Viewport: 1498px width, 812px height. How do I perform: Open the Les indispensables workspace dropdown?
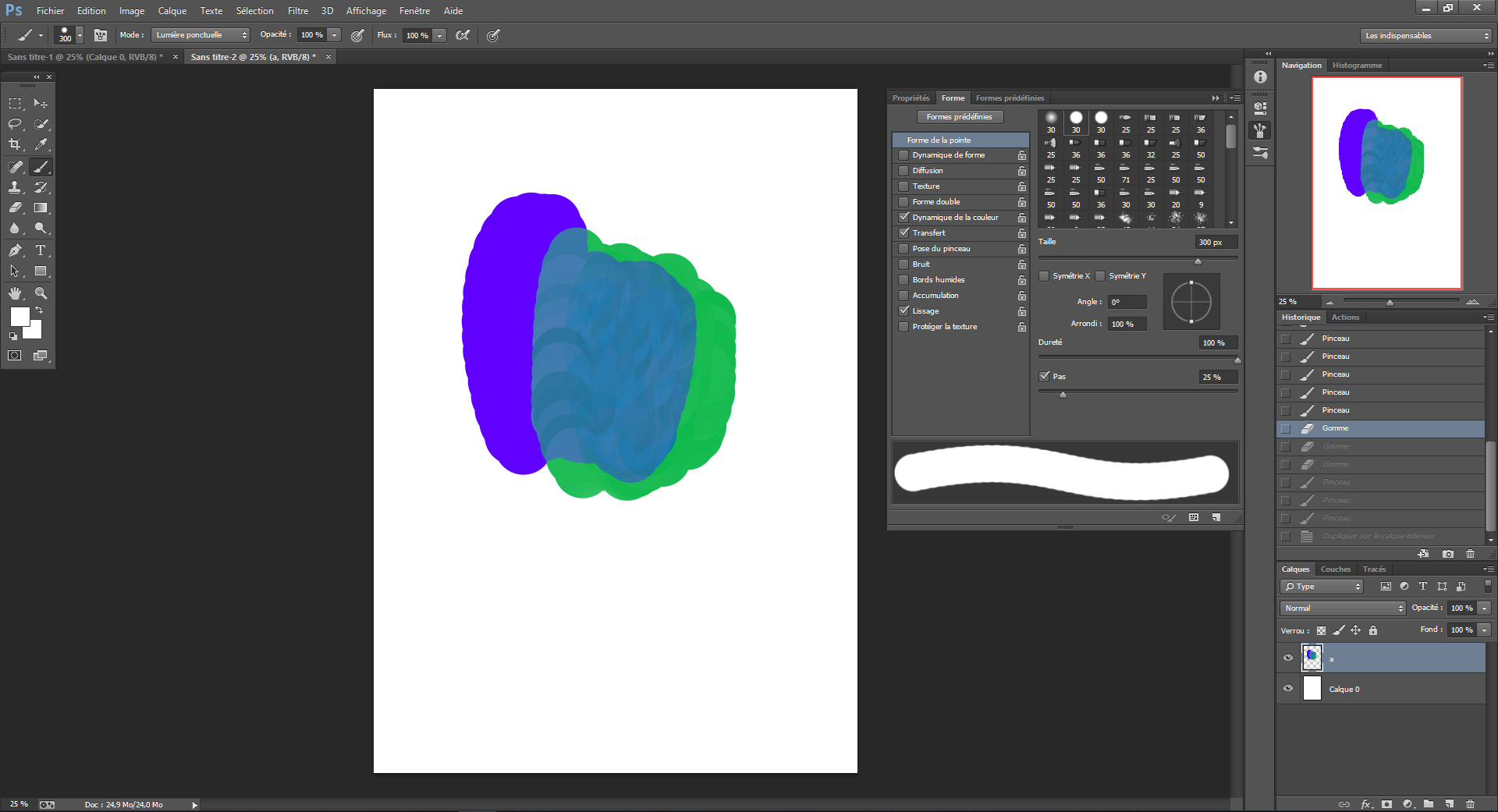point(1425,36)
